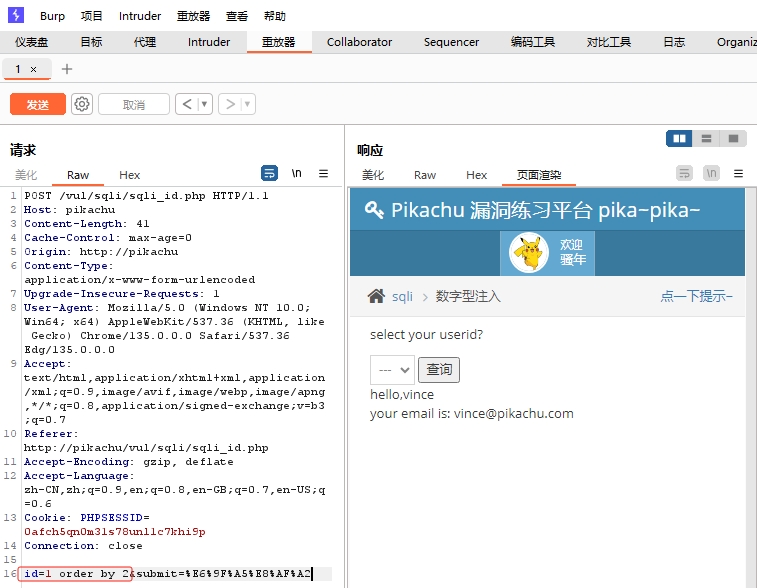This screenshot has width=757, height=588.
Task: Switch to top-bottom stacked layout view
Action: pos(706,139)
